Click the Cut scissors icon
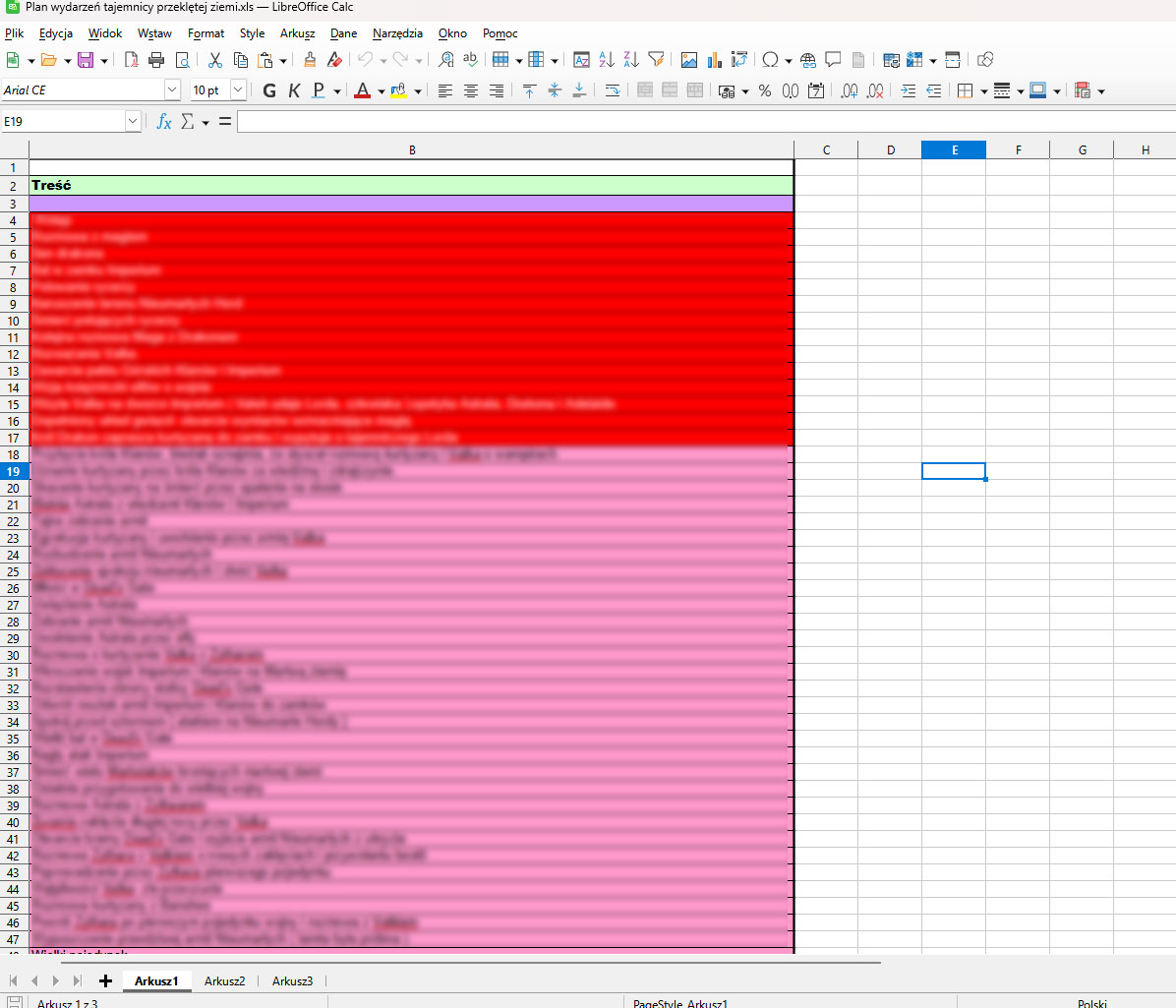The image size is (1176, 1008). (215, 60)
